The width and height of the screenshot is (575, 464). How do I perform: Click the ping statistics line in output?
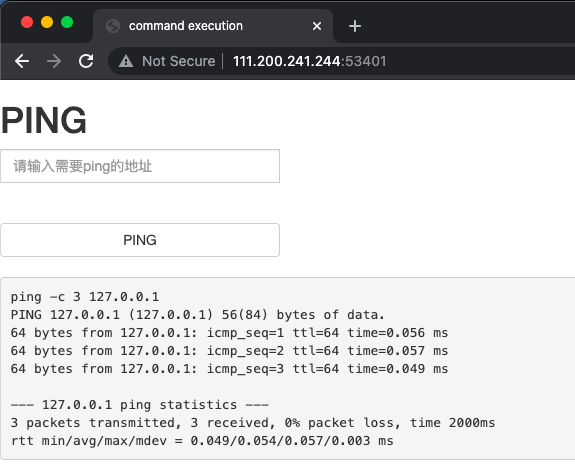(140, 405)
